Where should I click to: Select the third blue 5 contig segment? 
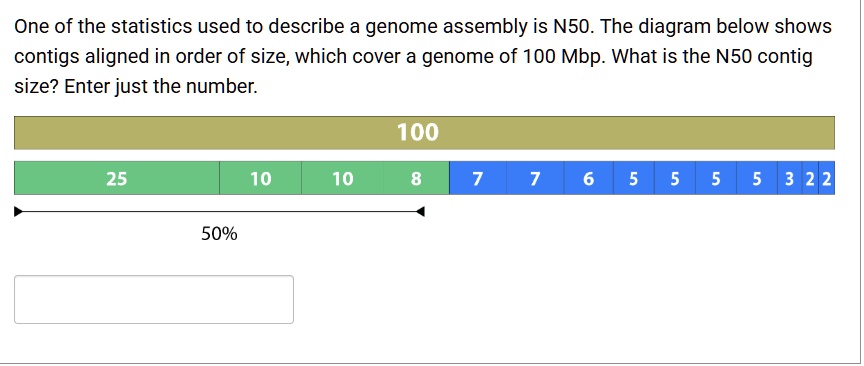(716, 178)
